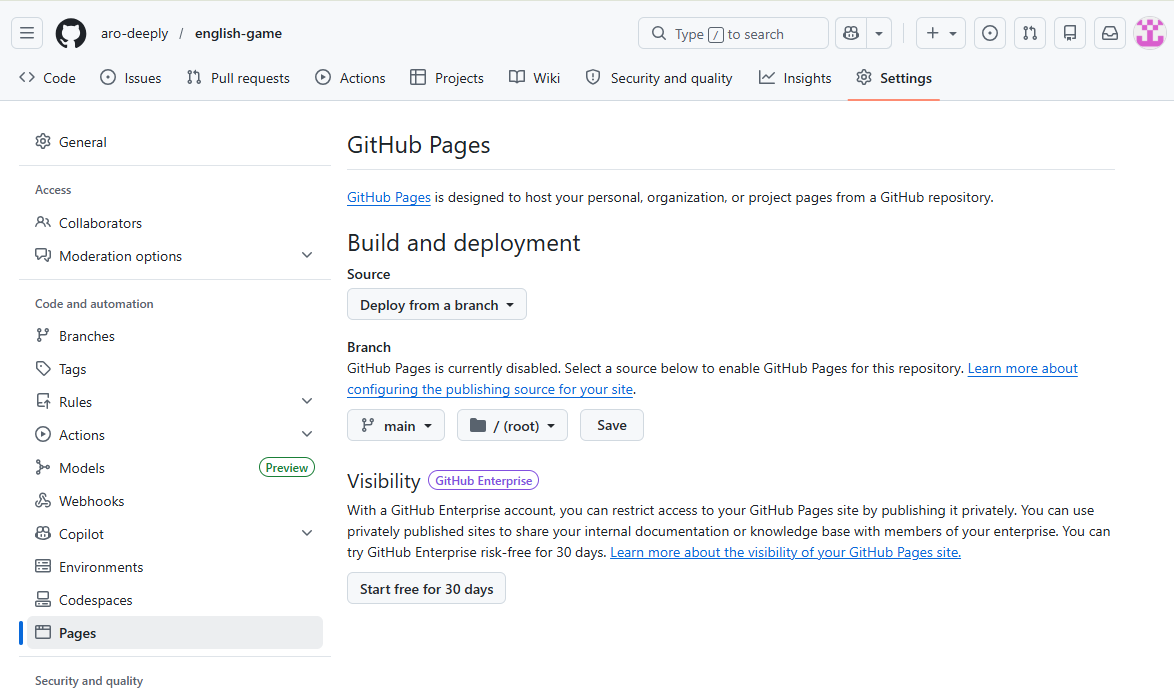Screen dimensions: 1174x691
Task: Click the Moderation options comment icon
Action: pos(43,255)
